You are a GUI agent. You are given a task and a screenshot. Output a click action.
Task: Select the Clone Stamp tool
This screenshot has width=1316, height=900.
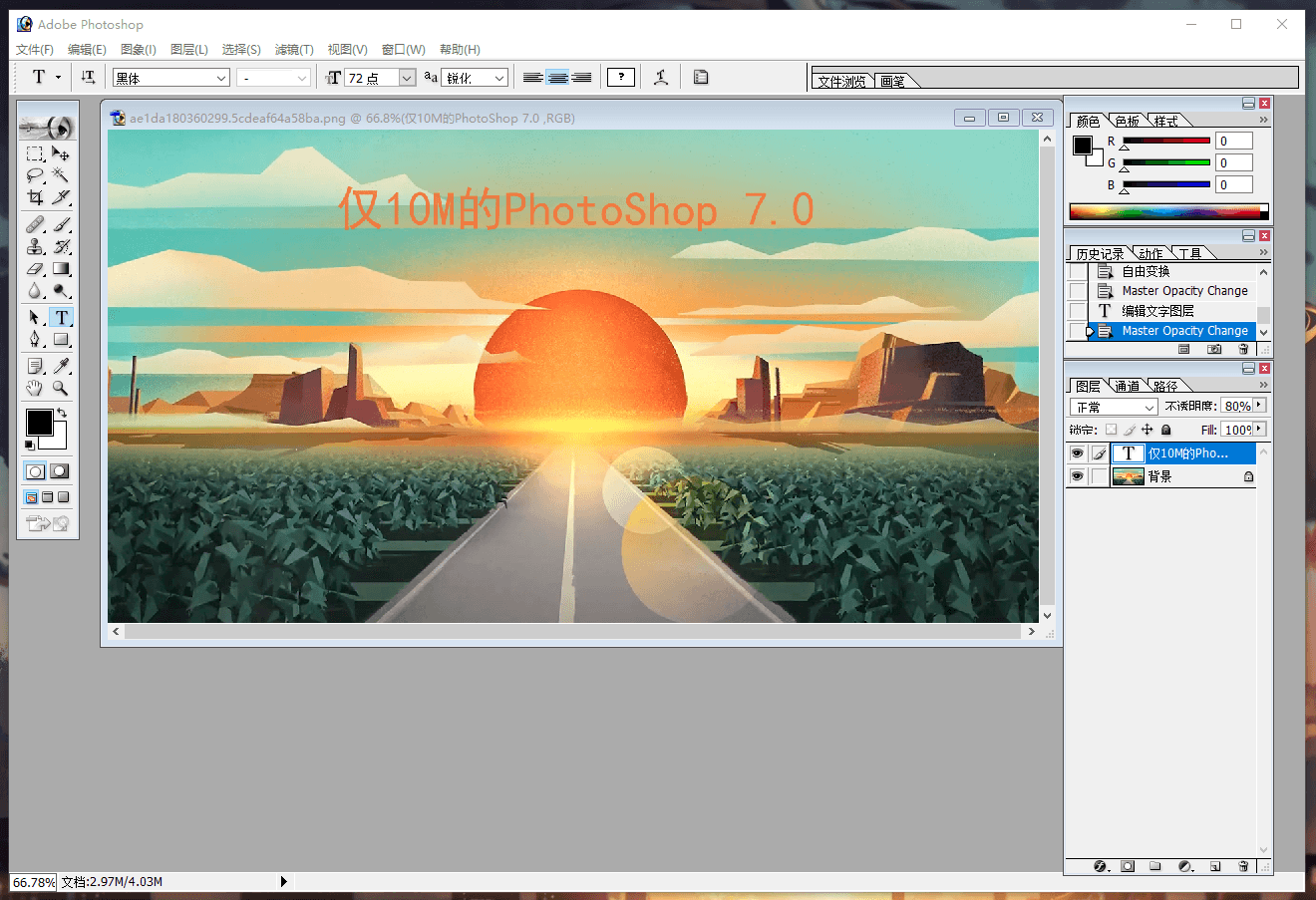(x=35, y=246)
